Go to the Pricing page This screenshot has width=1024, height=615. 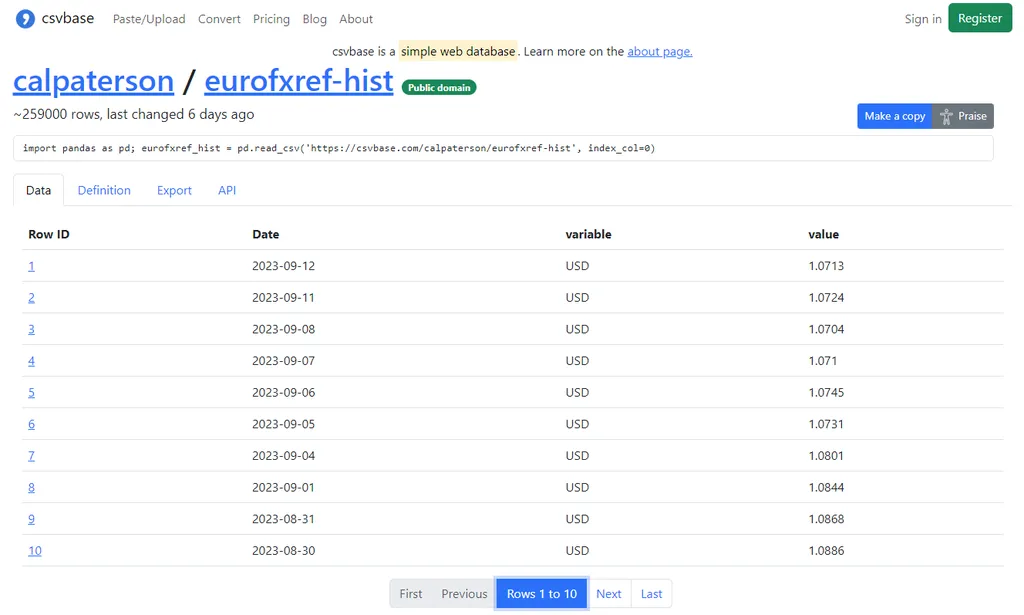tap(271, 19)
